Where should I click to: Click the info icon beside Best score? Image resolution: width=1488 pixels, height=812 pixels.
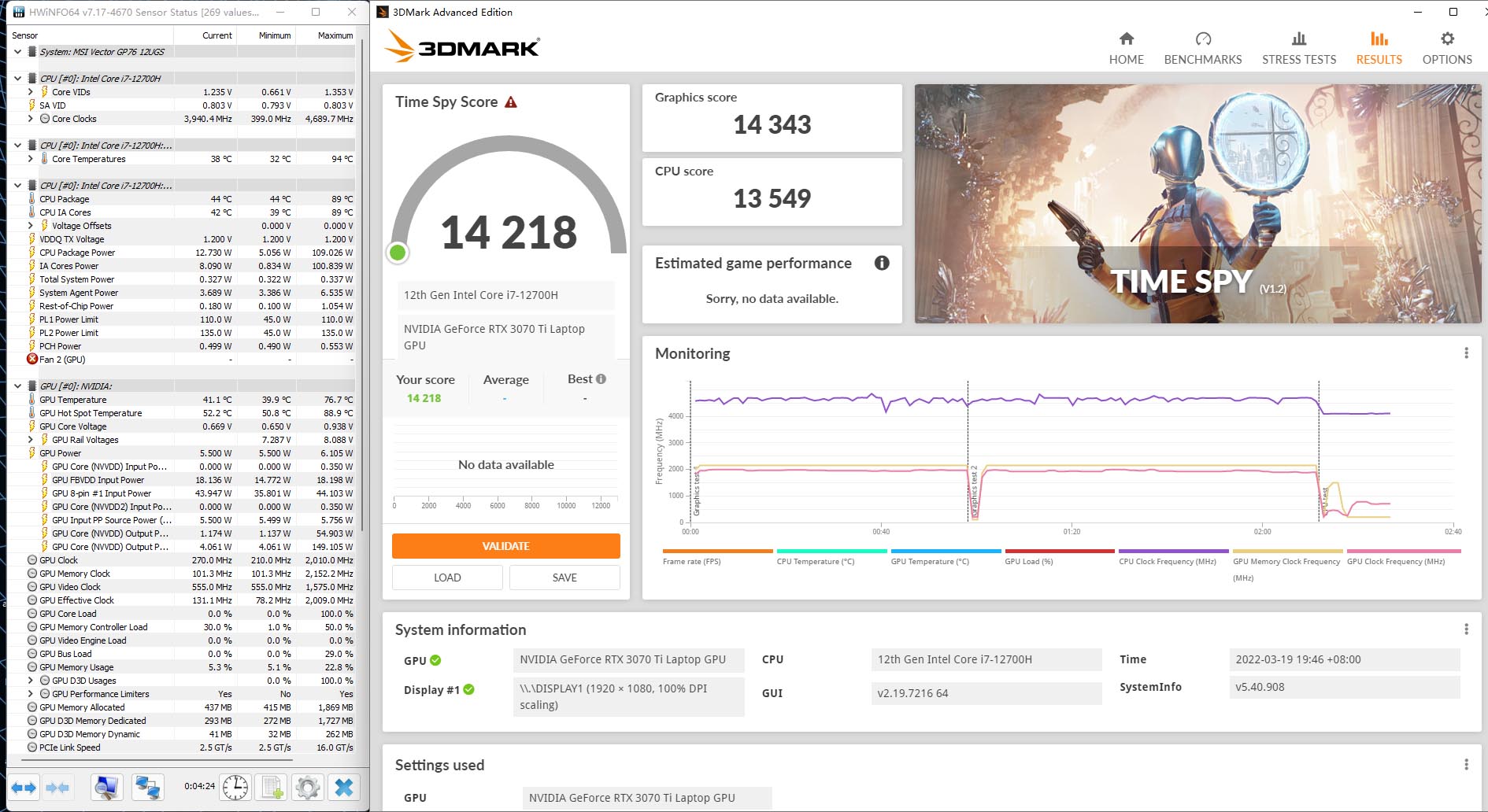tap(601, 378)
